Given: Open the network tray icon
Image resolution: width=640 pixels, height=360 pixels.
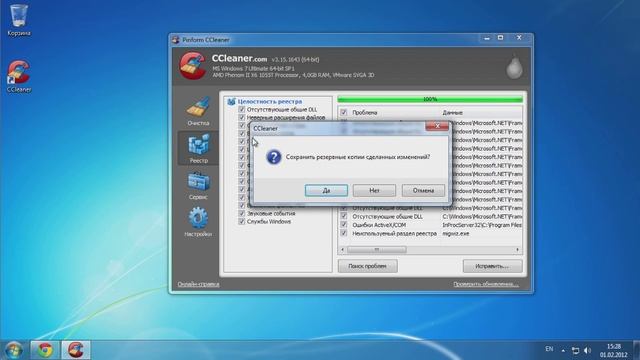Looking at the screenshot, I should 576,350.
